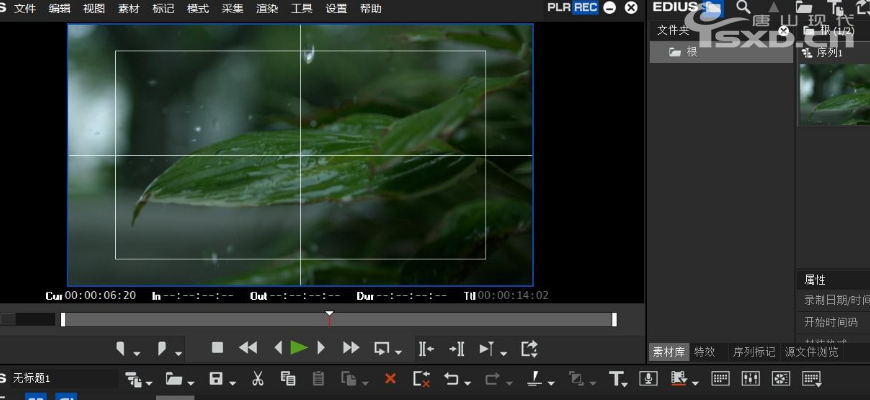Click the red X delete icon
This screenshot has width=870, height=400.
[x=390, y=379]
